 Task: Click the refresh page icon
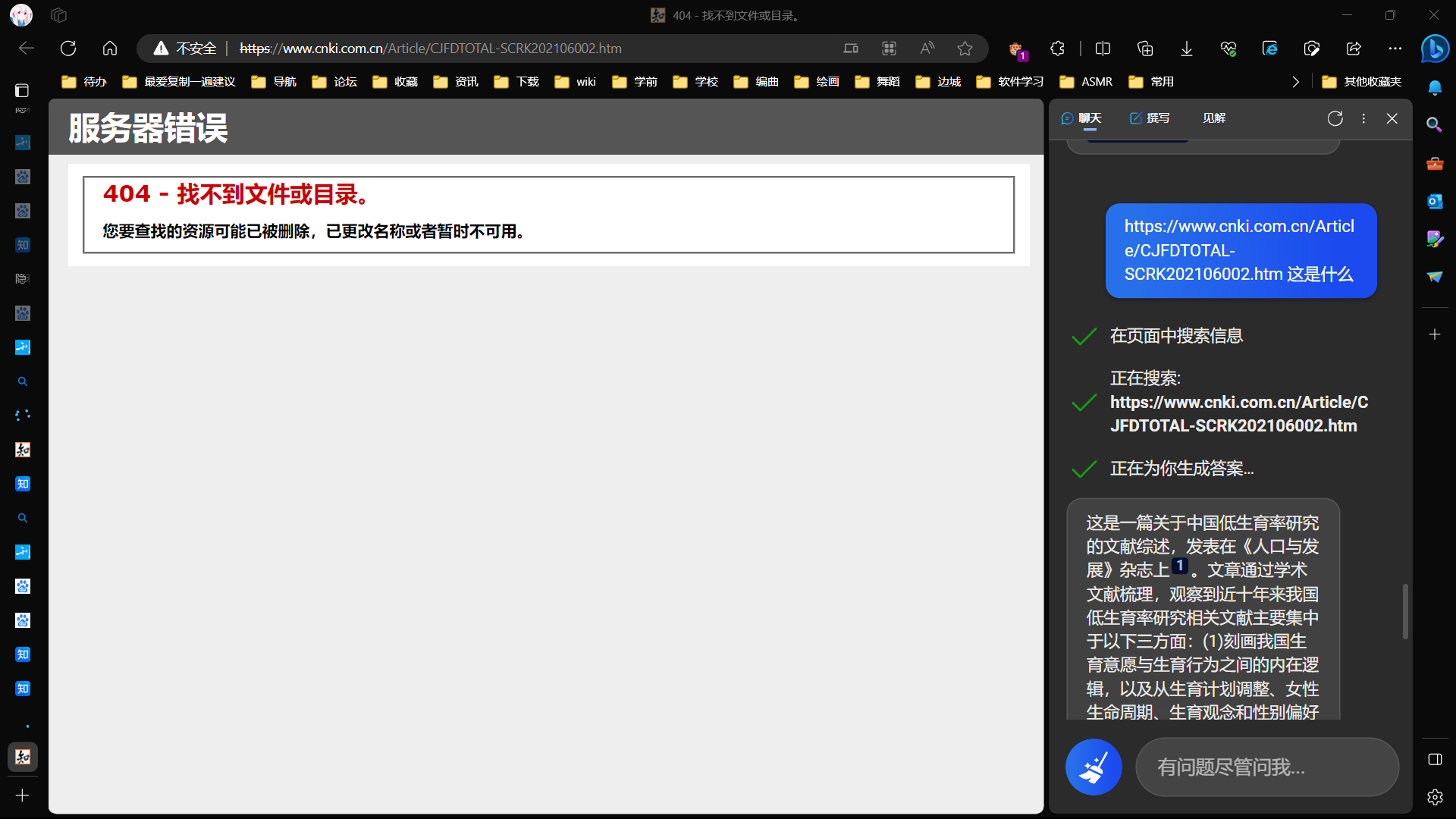coord(68,49)
